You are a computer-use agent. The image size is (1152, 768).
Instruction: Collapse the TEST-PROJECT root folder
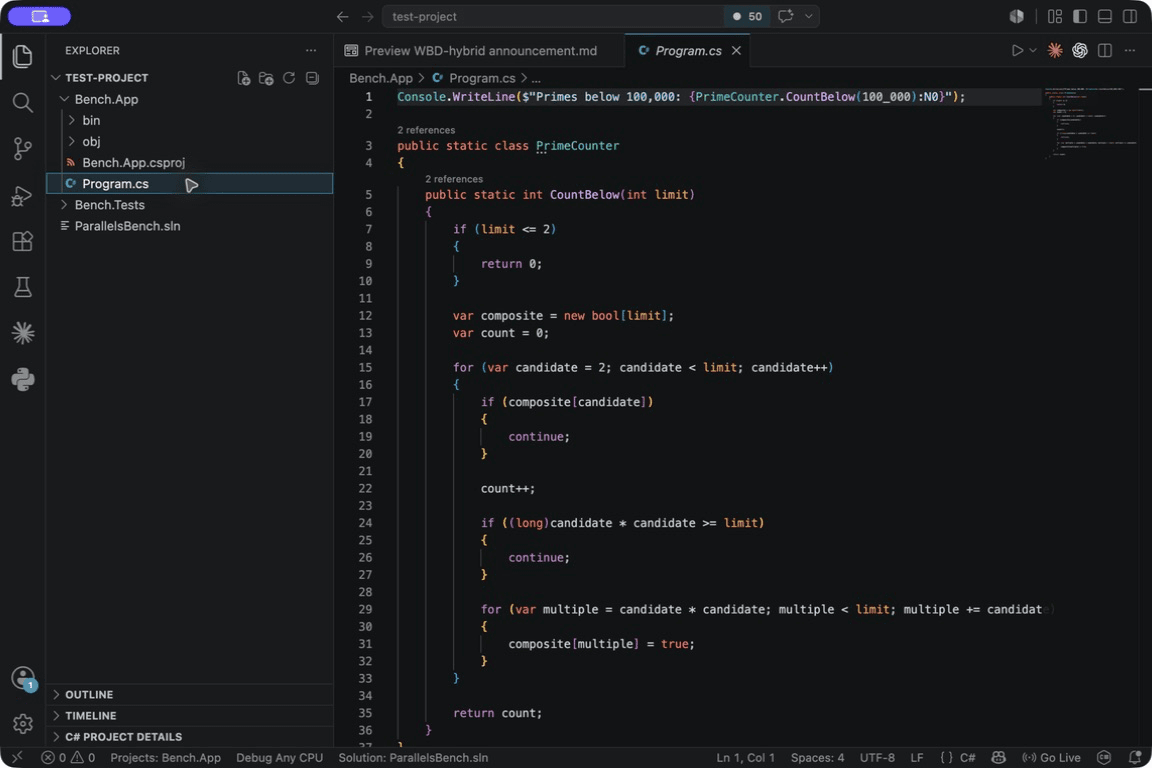point(56,78)
